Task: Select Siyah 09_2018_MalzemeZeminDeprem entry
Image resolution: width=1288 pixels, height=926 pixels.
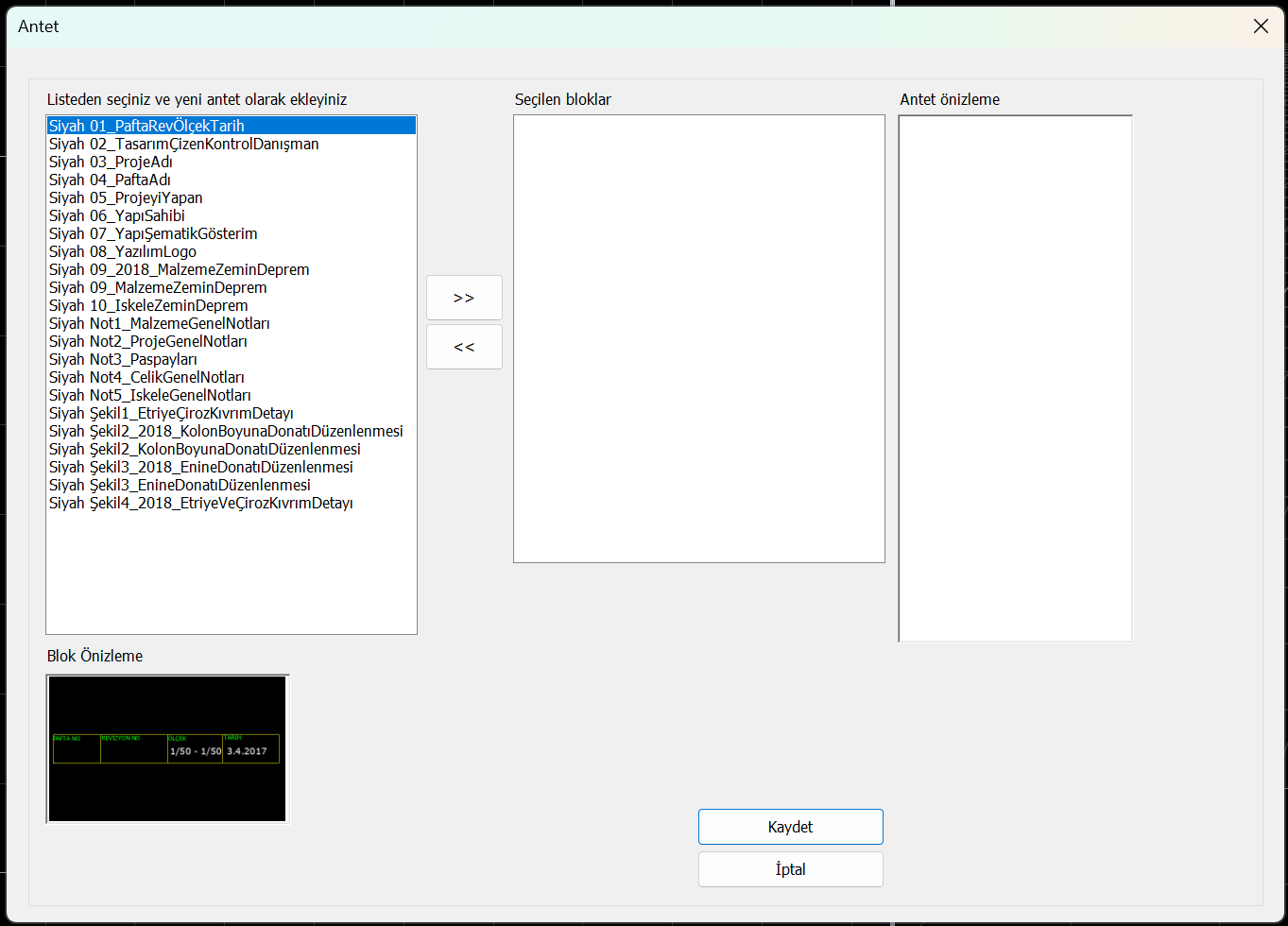Action: click(179, 269)
